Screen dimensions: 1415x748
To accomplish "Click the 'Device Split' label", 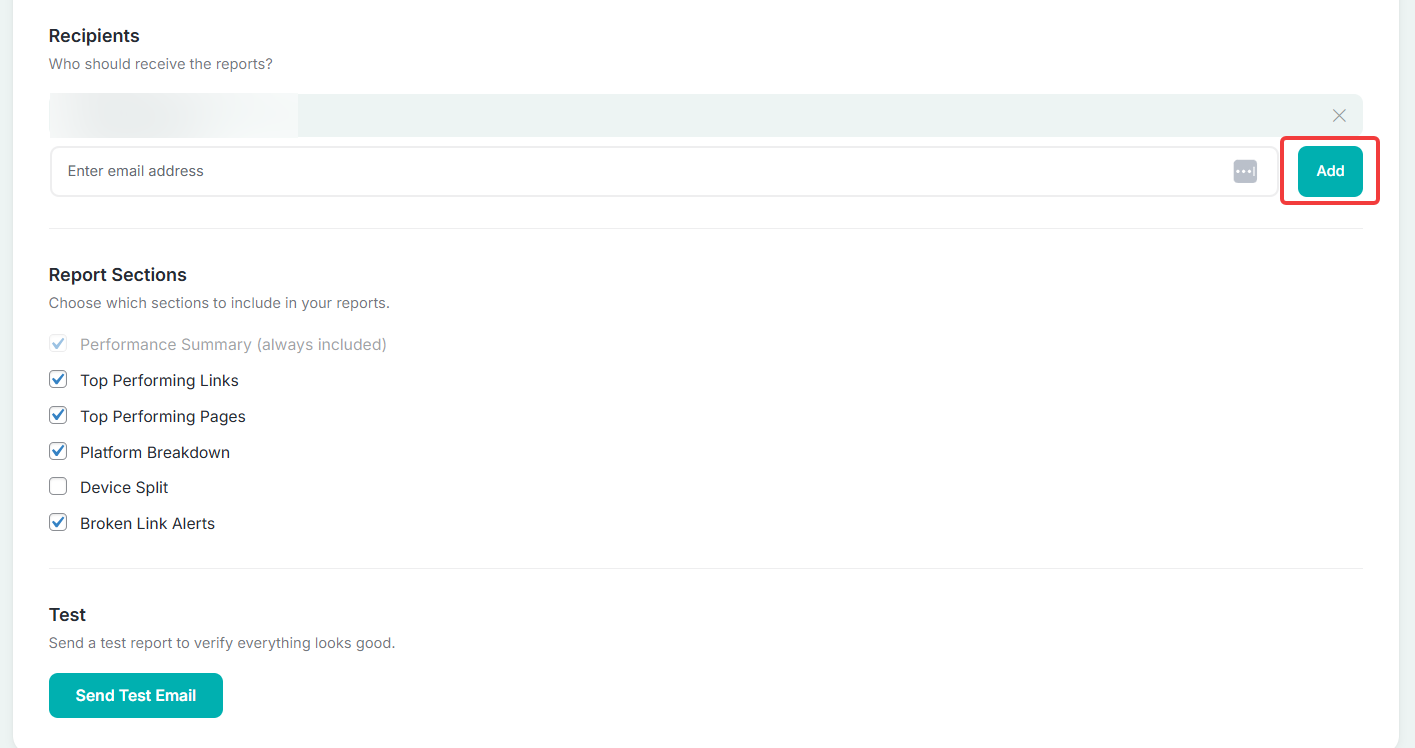I will tap(124, 488).
